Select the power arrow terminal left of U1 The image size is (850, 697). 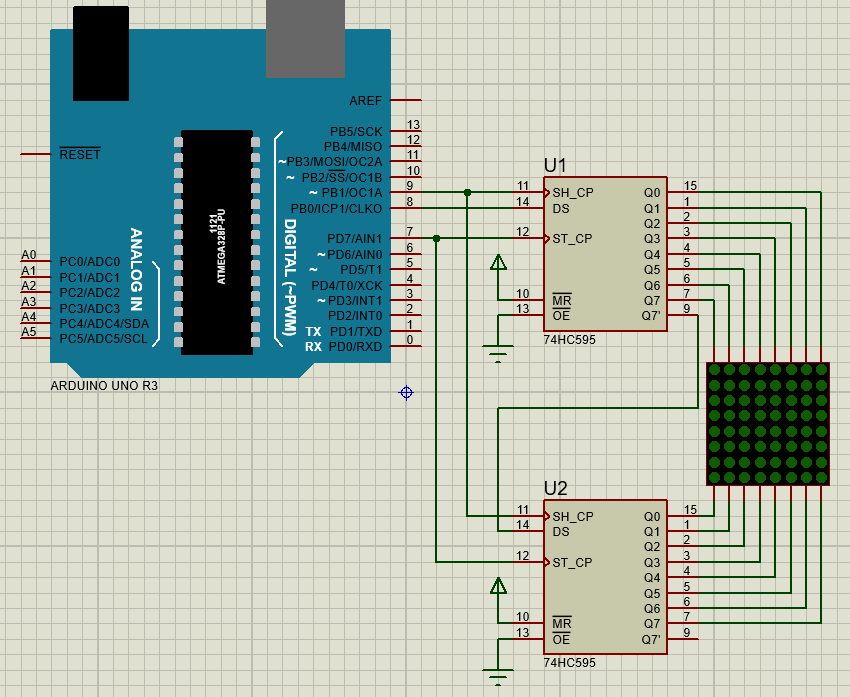click(x=497, y=263)
